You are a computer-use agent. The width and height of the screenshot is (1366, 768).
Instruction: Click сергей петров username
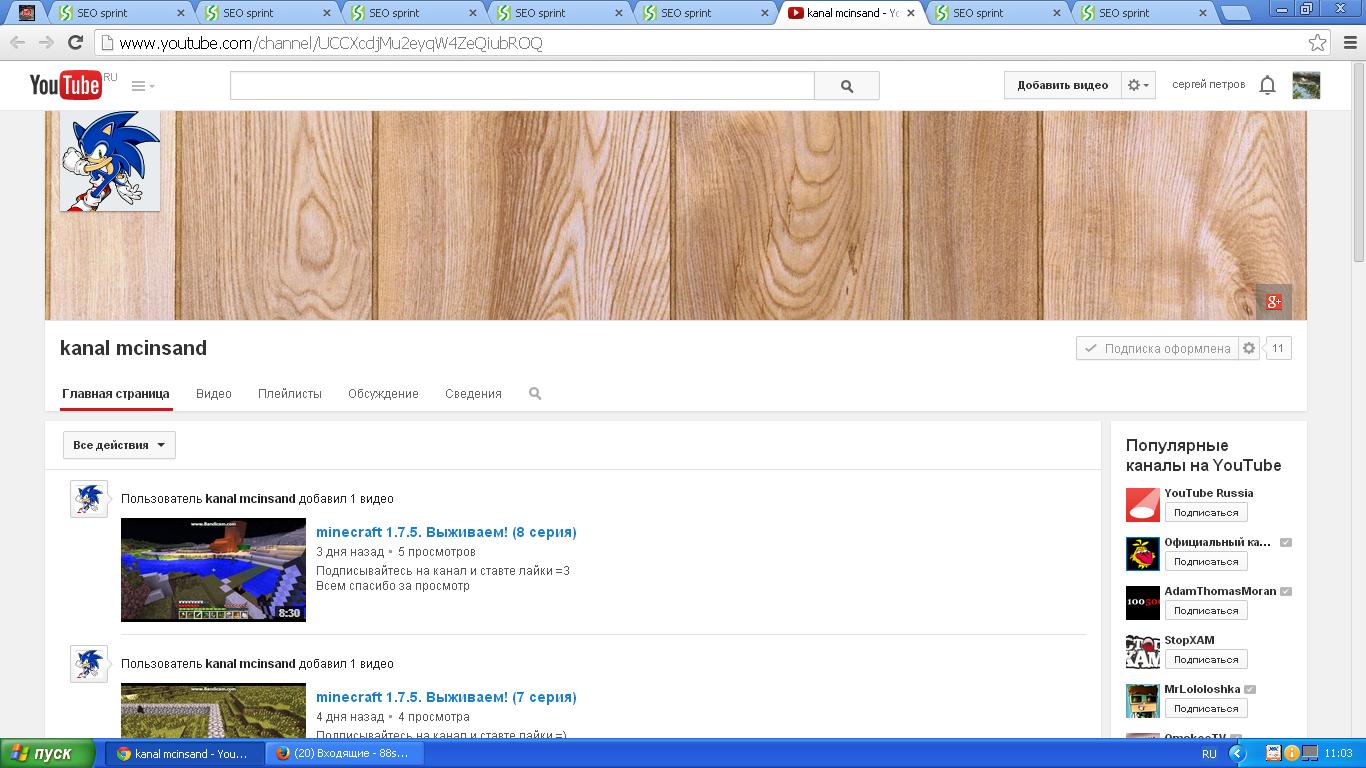(x=1209, y=85)
